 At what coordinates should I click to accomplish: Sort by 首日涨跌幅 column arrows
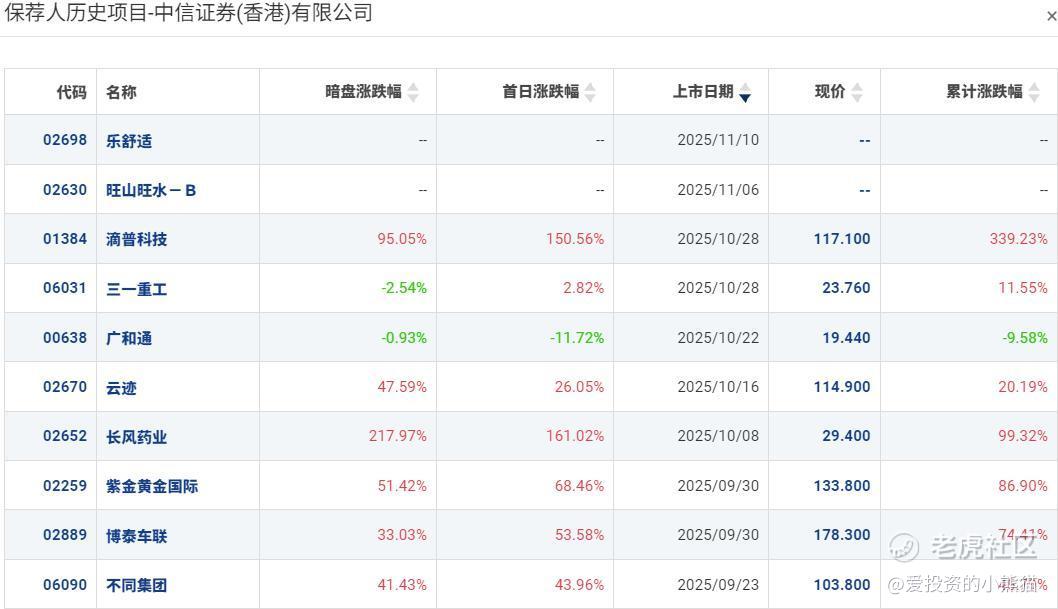click(x=590, y=92)
